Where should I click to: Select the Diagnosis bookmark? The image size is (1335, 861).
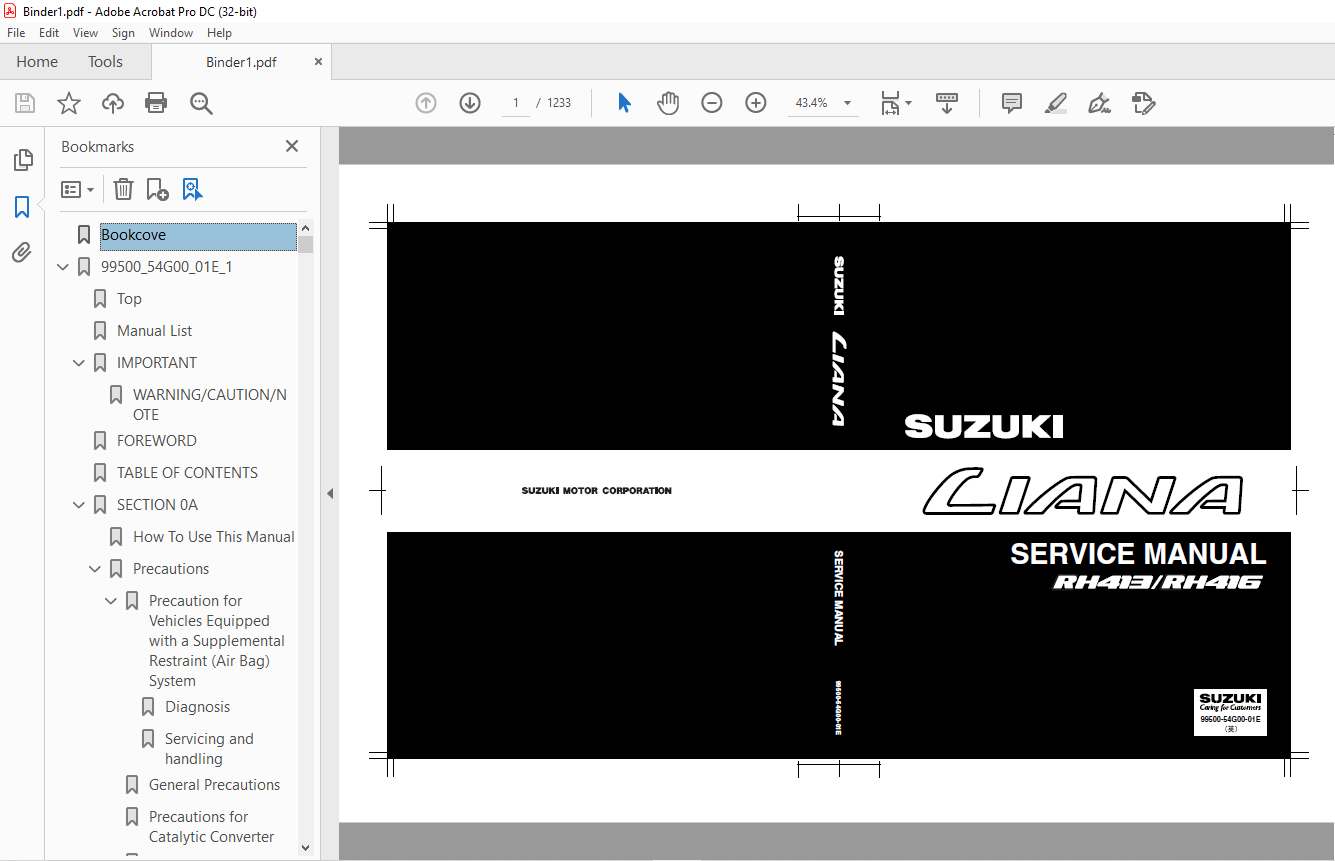197,707
